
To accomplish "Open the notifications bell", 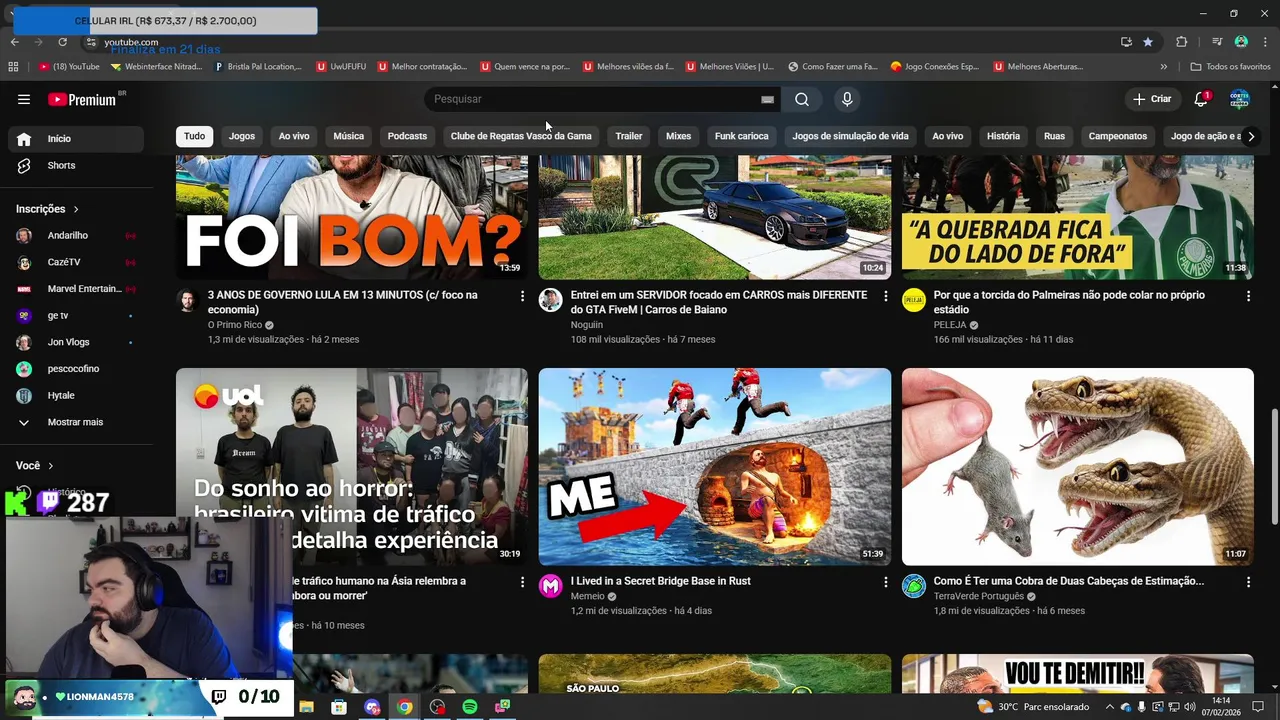I will [x=1201, y=99].
